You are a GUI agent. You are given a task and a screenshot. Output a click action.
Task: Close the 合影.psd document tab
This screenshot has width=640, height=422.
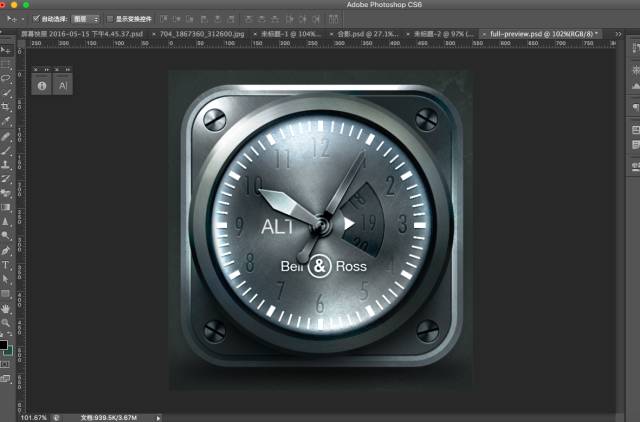331,34
